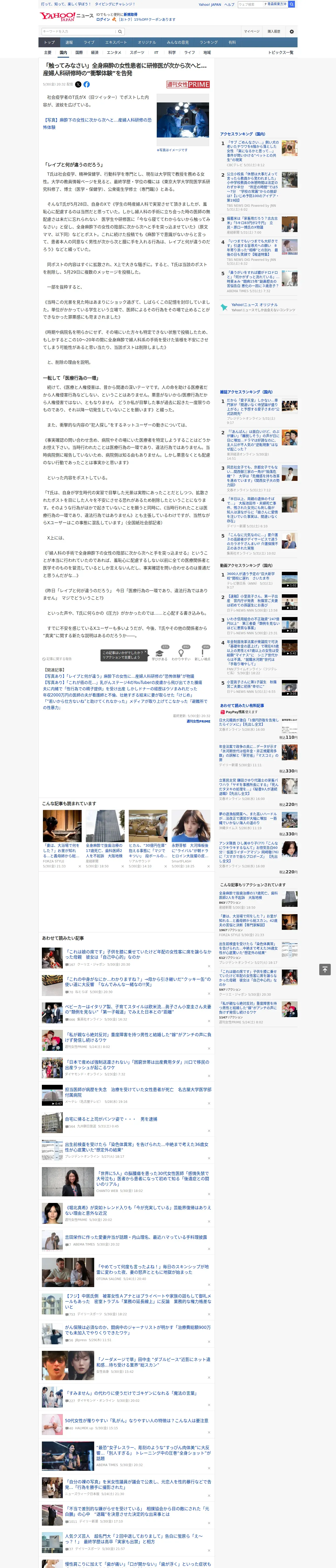Open related link about 乳がんステージ4のYouTuber
The width and height of the screenshot is (336, 1568).
[x=122, y=683]
